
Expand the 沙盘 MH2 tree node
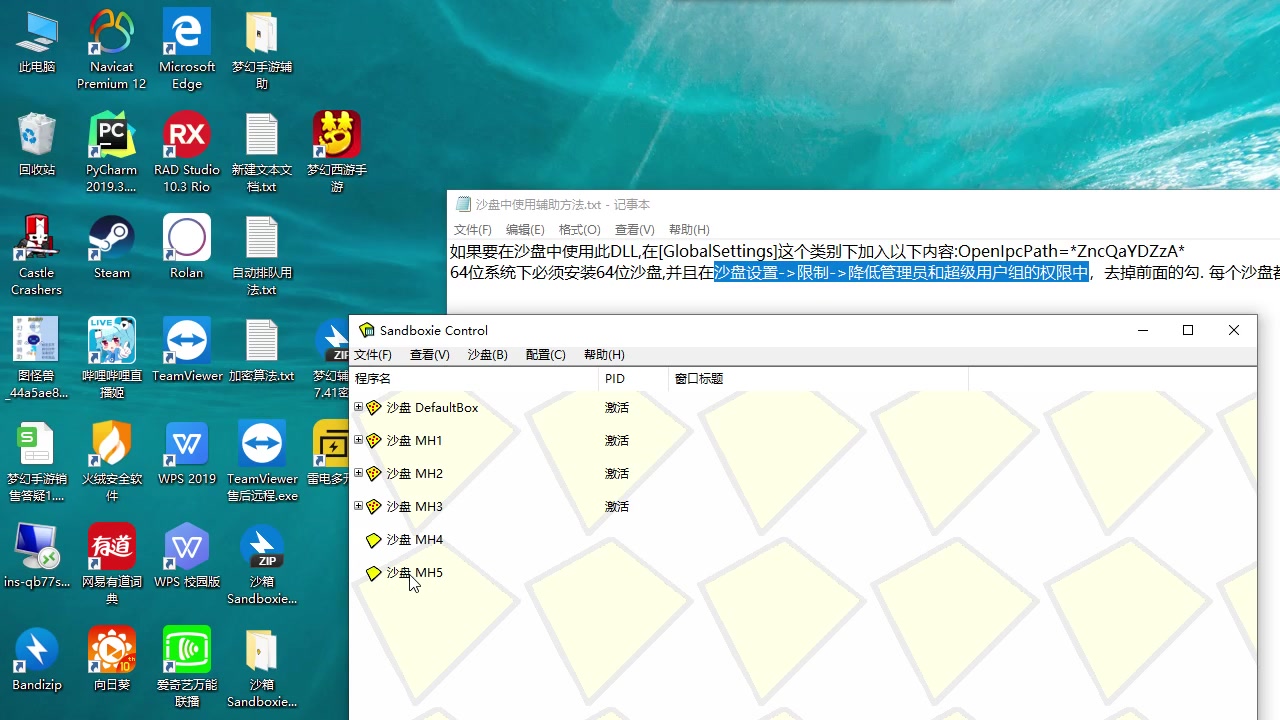(x=358, y=473)
